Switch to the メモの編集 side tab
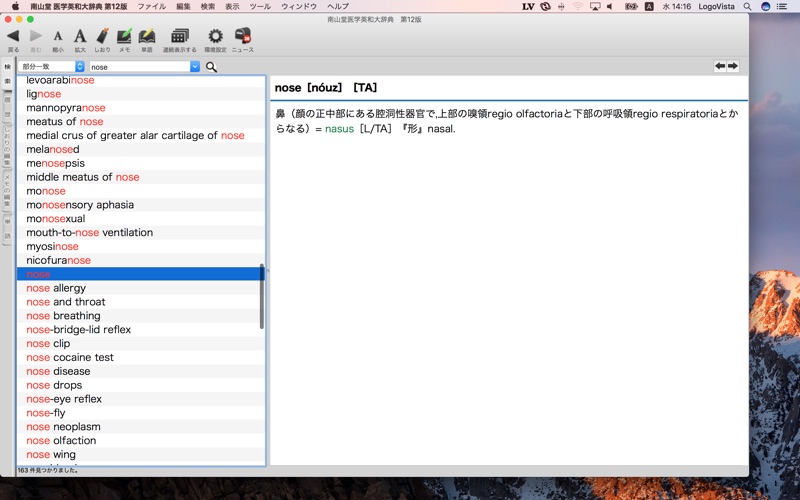Image resolution: width=800 pixels, height=500 pixels. click(x=7, y=190)
